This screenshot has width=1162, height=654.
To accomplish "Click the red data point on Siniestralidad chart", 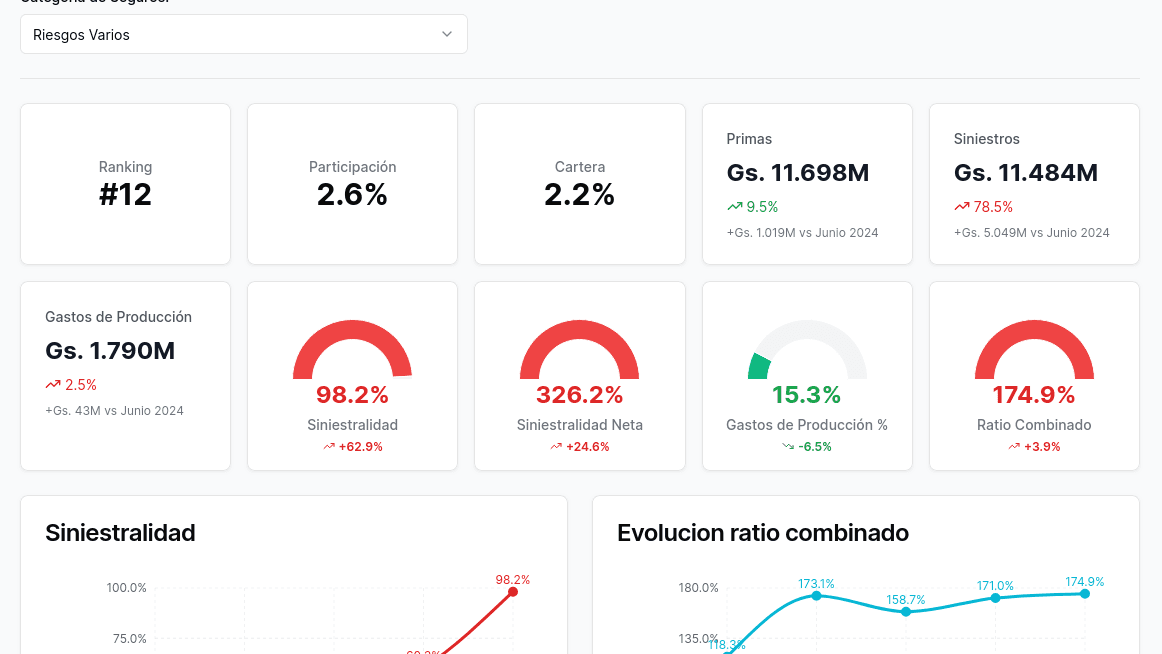I will point(513,592).
